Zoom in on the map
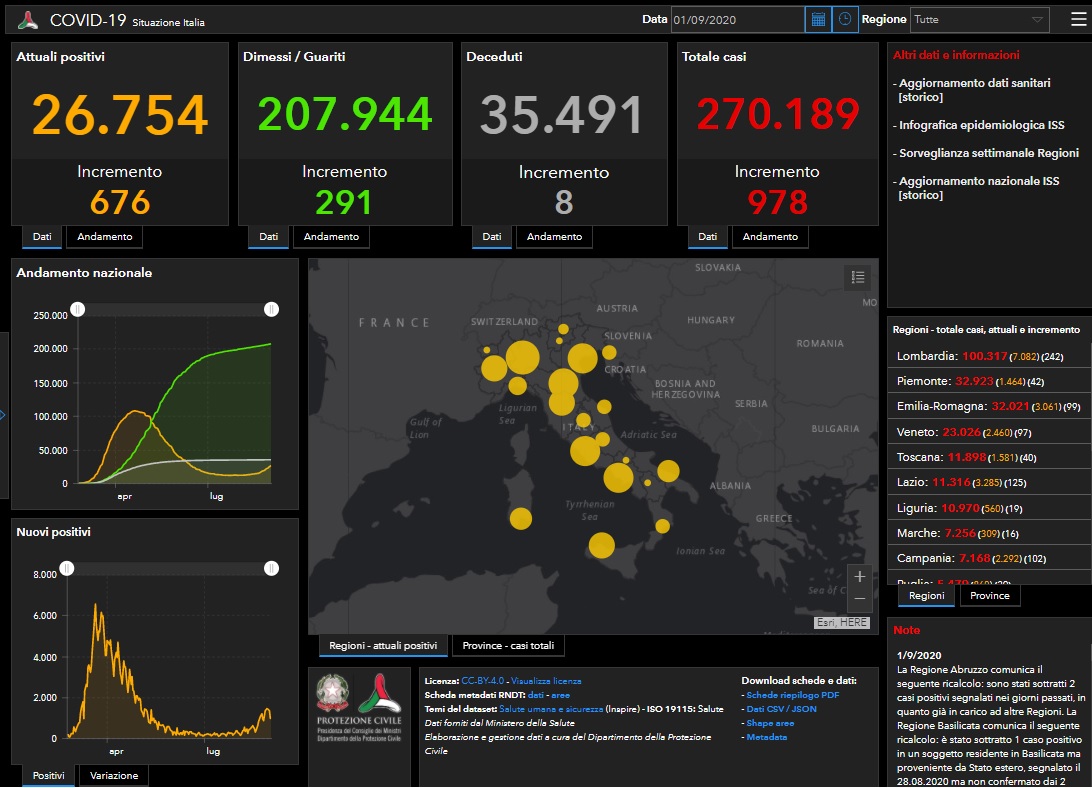The image size is (1092, 788). coord(859,577)
